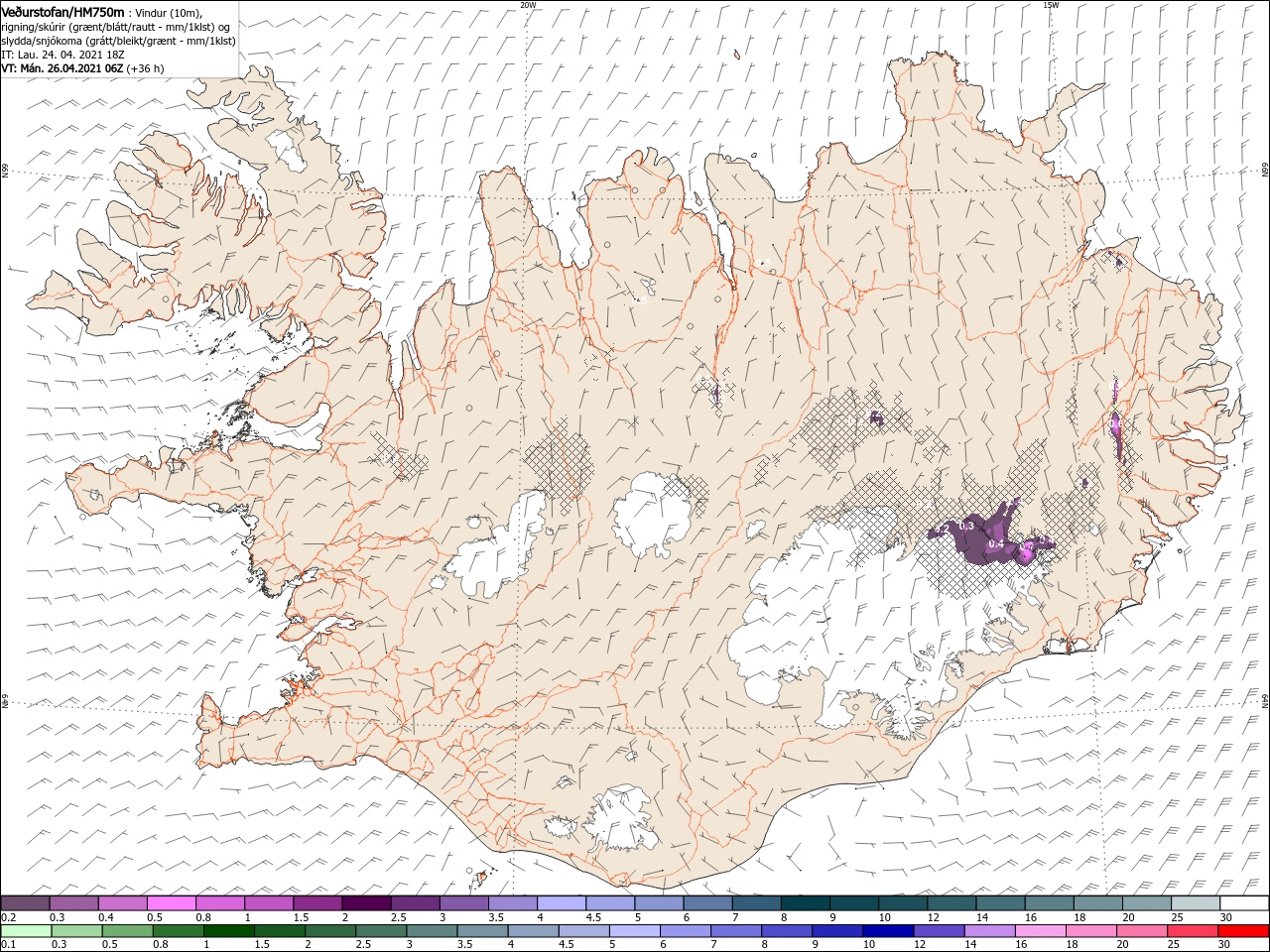Pick lower scale violet swatch at 12
Image resolution: width=1270 pixels, height=952 pixels.
(939, 931)
